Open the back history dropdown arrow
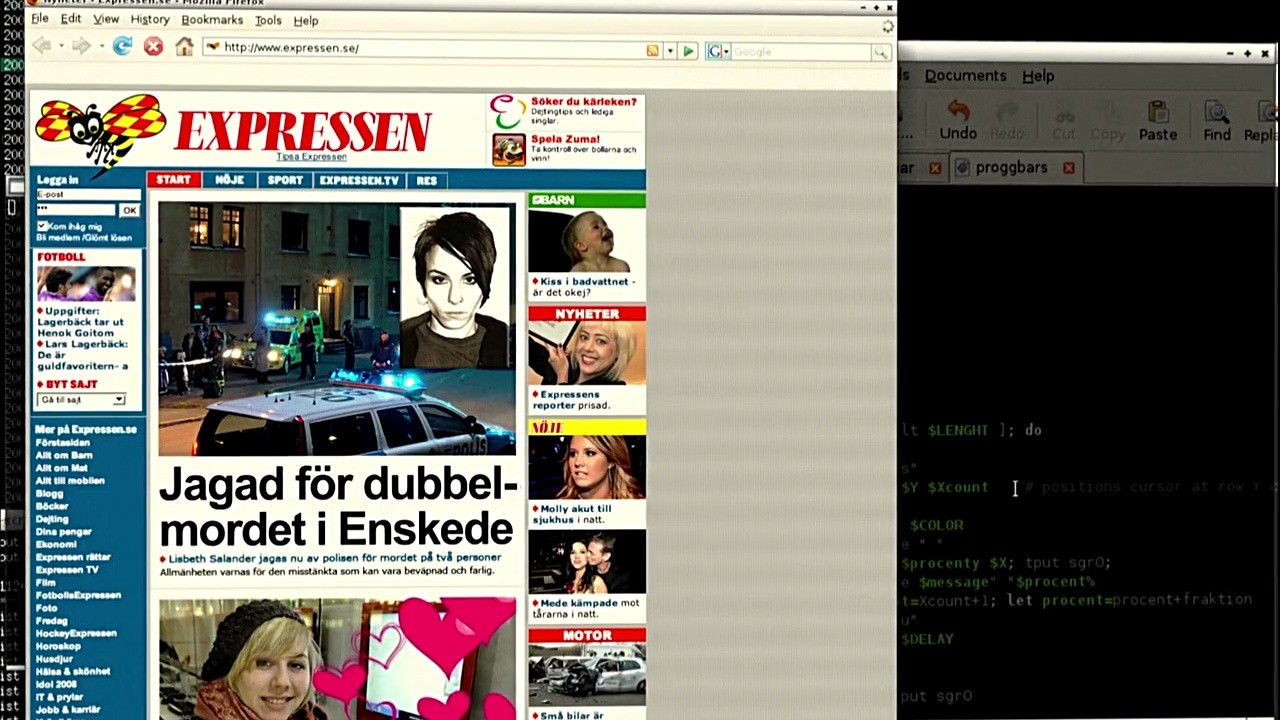The width and height of the screenshot is (1280, 720). 60,47
